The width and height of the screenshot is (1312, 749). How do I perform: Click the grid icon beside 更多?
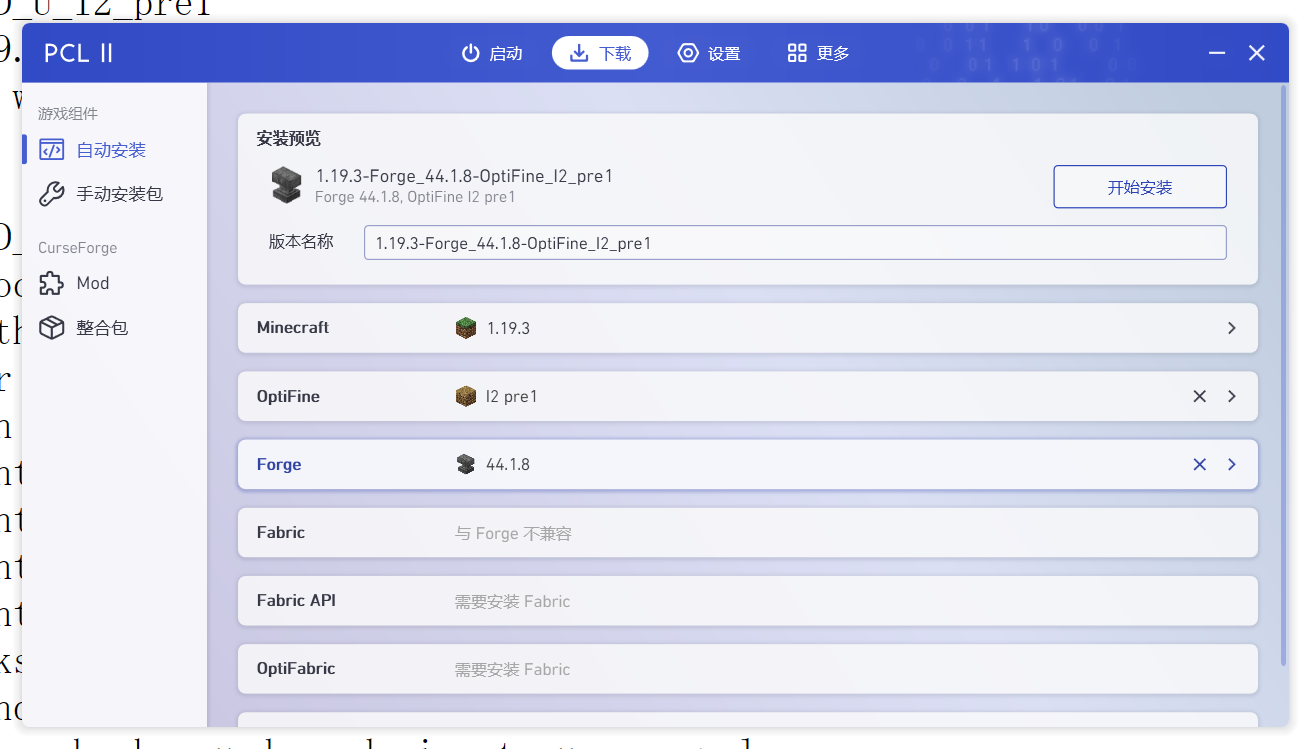[797, 53]
